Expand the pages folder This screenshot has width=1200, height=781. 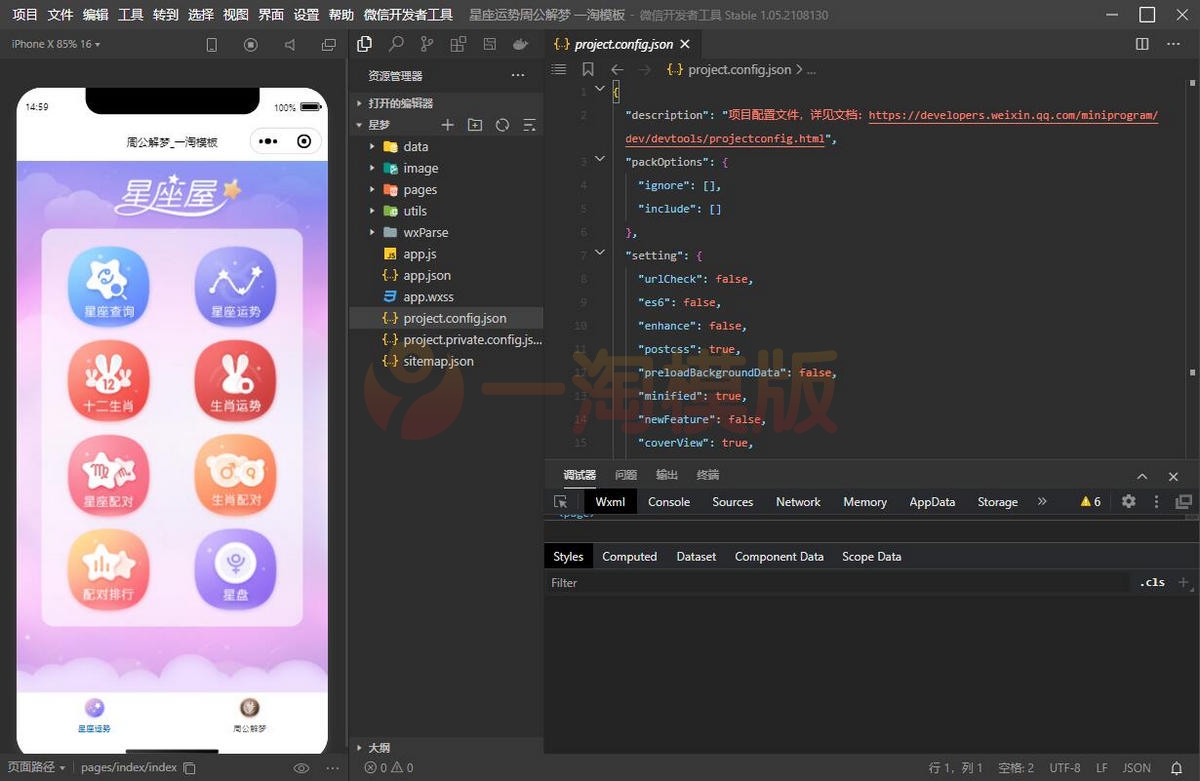(x=420, y=190)
